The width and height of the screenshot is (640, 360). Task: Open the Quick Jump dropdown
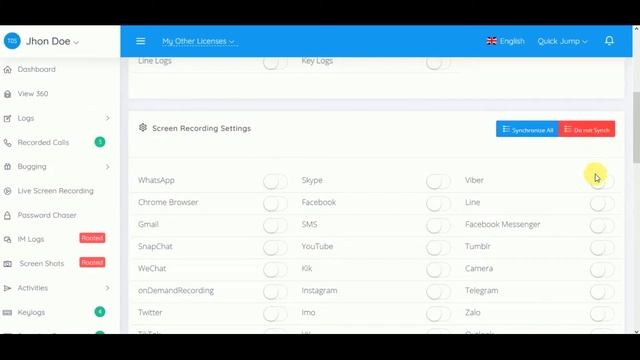pyautogui.click(x=562, y=41)
